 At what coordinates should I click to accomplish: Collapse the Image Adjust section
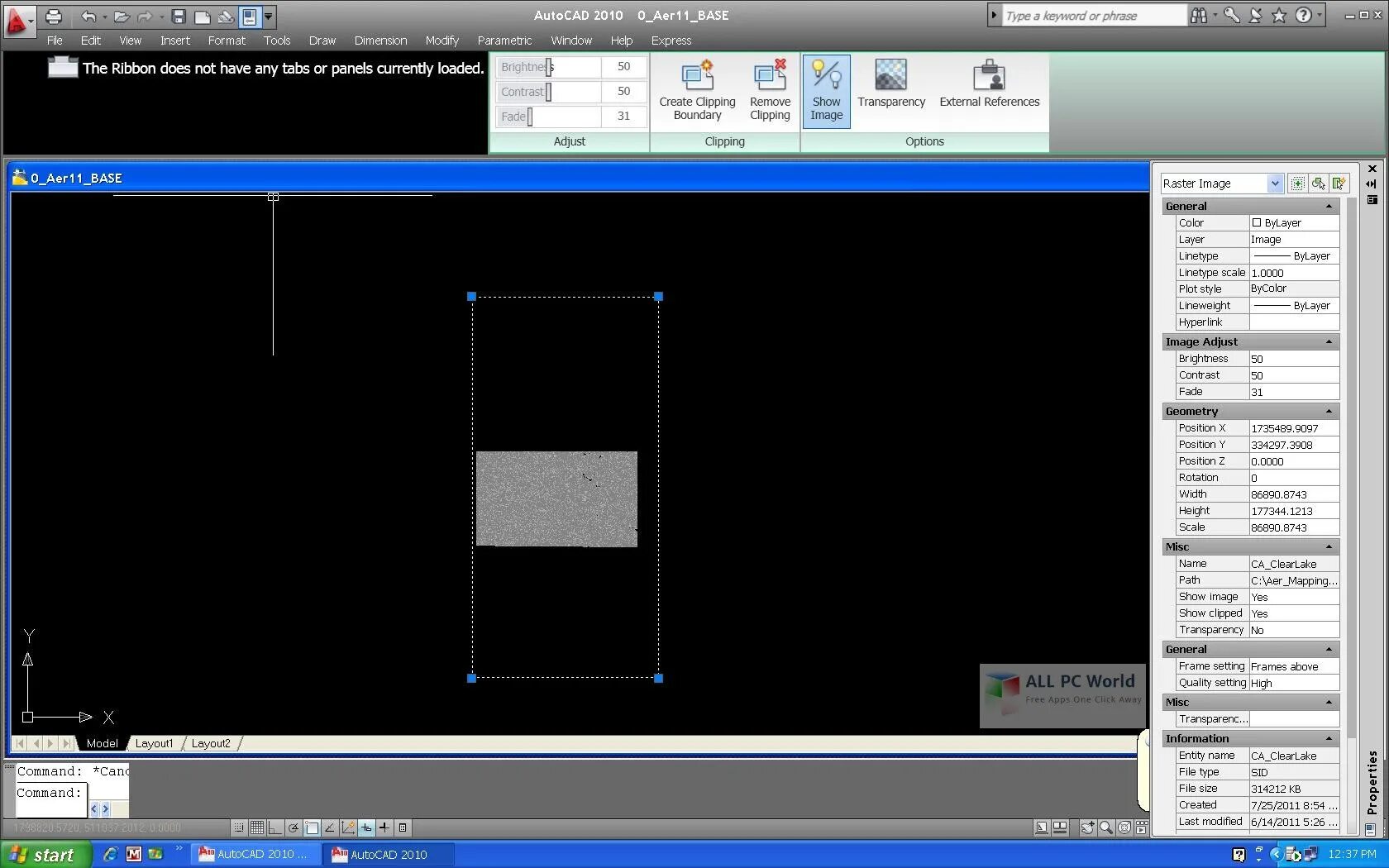pos(1329,342)
